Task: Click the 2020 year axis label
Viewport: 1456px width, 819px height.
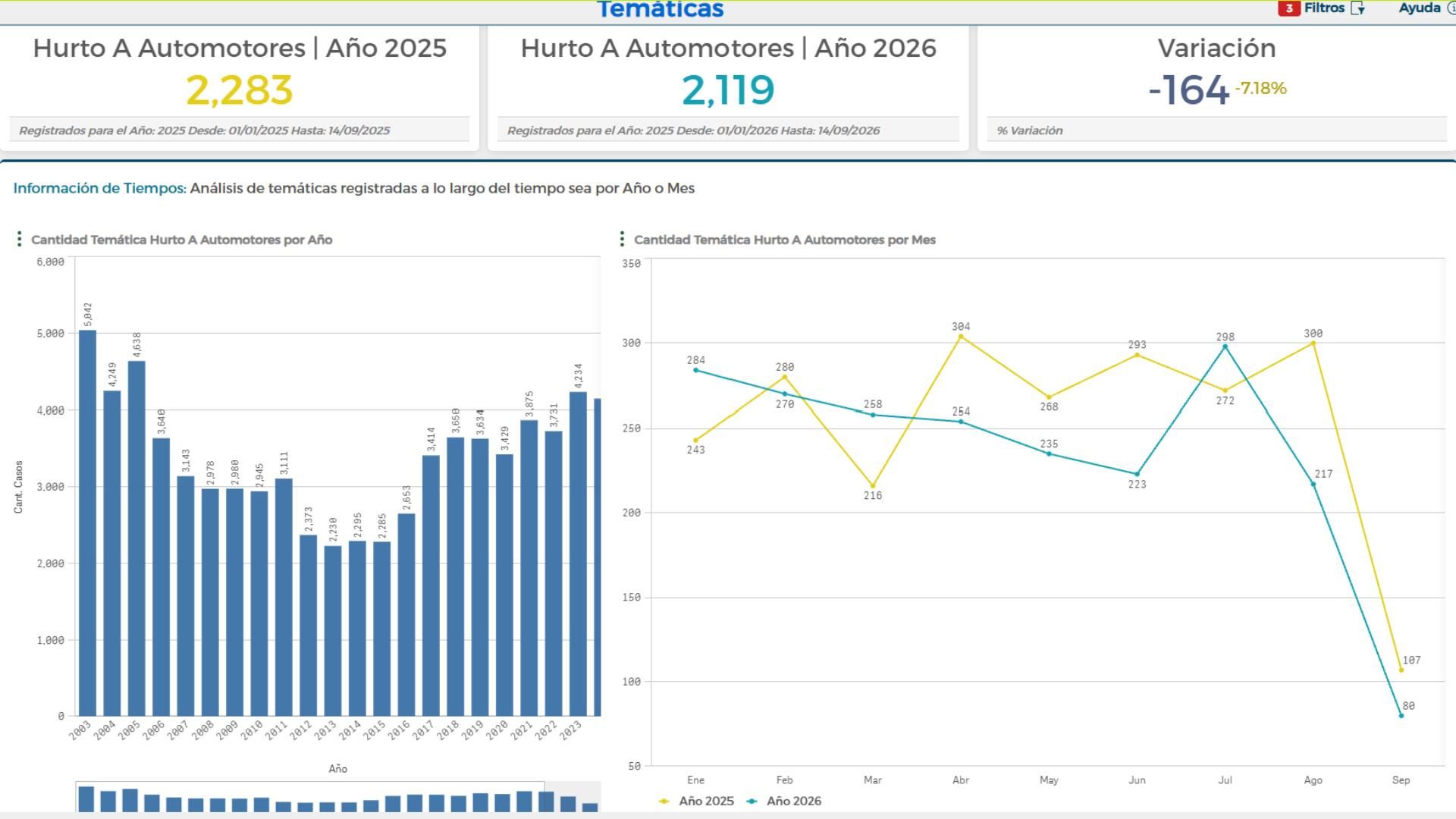Action: tap(497, 730)
